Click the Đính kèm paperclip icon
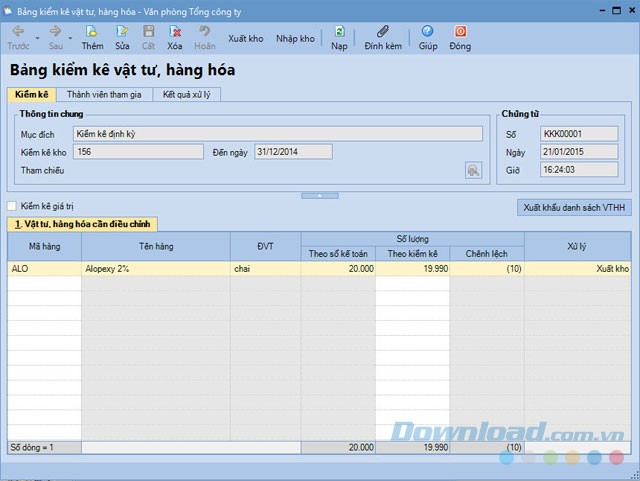640x481 pixels. (x=382, y=32)
